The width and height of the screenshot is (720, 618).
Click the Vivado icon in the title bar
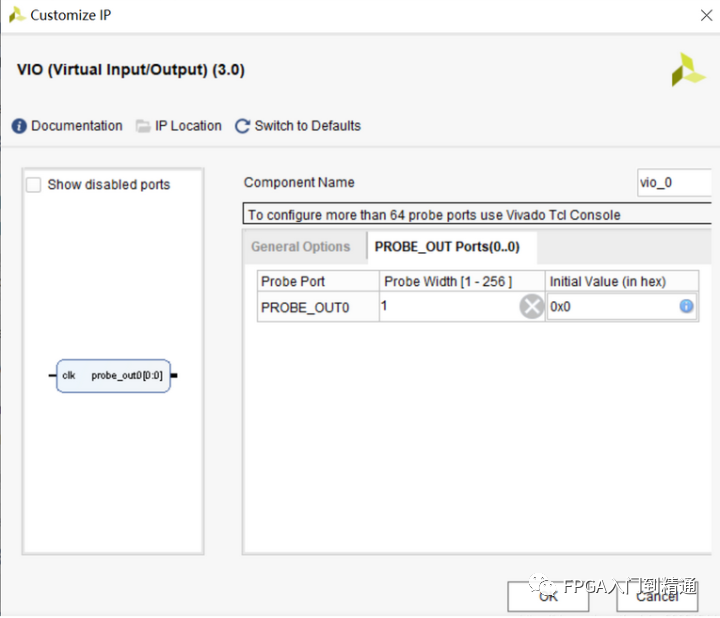17,15
